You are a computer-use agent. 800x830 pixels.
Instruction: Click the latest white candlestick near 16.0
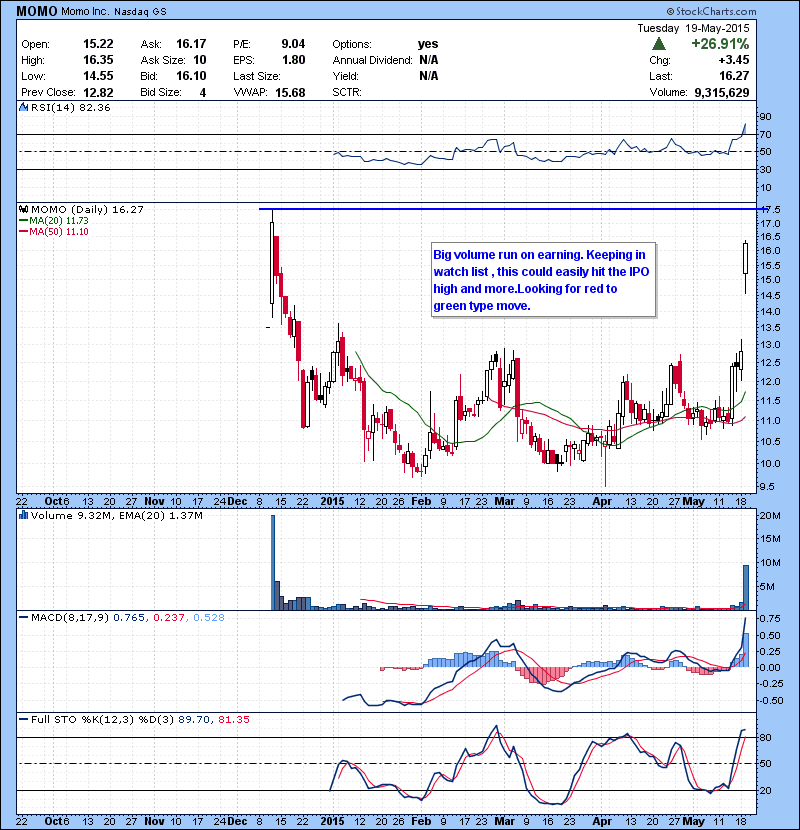(745, 259)
